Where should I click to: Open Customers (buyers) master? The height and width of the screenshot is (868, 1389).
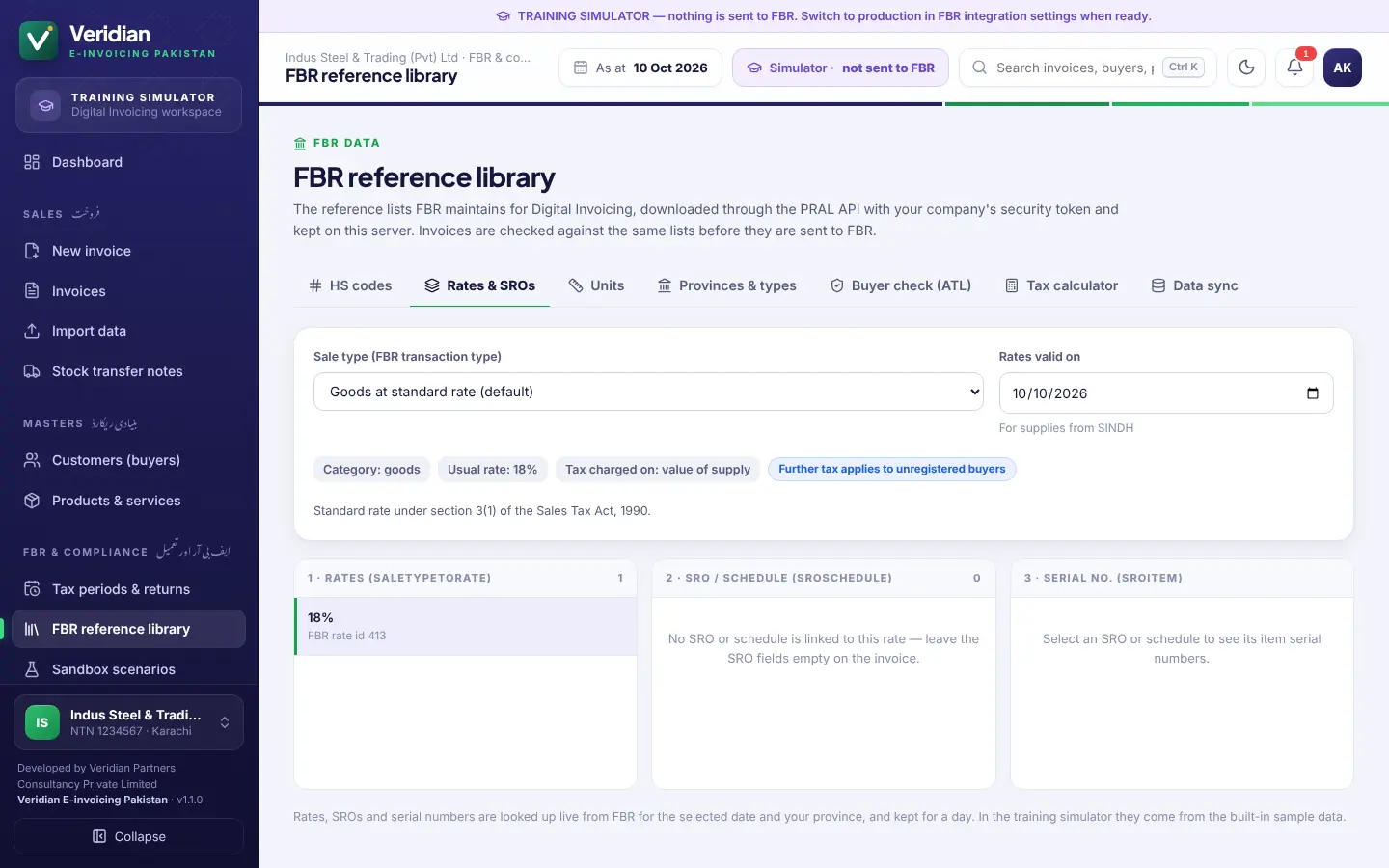[129, 460]
